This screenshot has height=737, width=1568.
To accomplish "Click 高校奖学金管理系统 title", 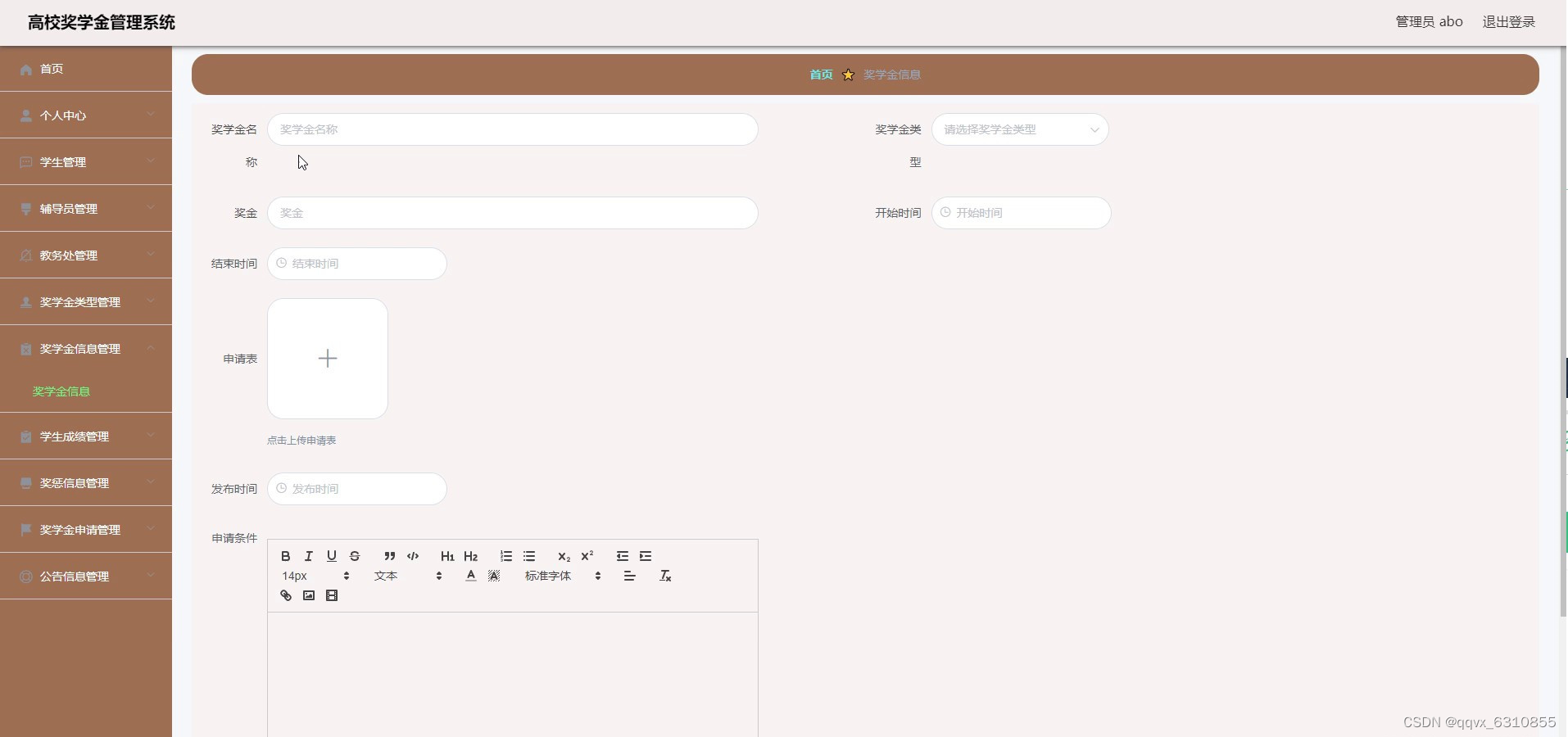I will point(102,22).
